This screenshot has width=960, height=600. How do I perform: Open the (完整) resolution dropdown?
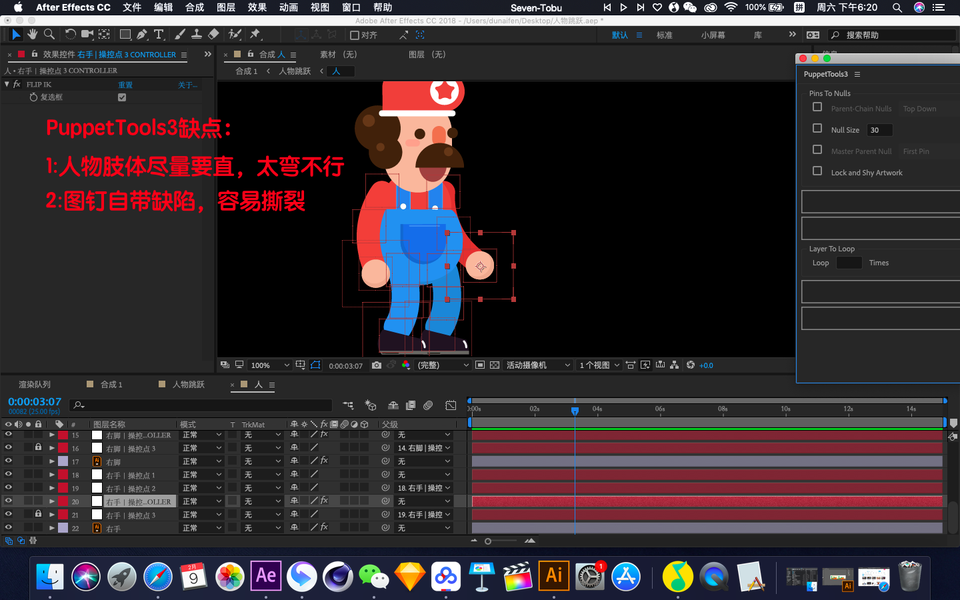442,365
